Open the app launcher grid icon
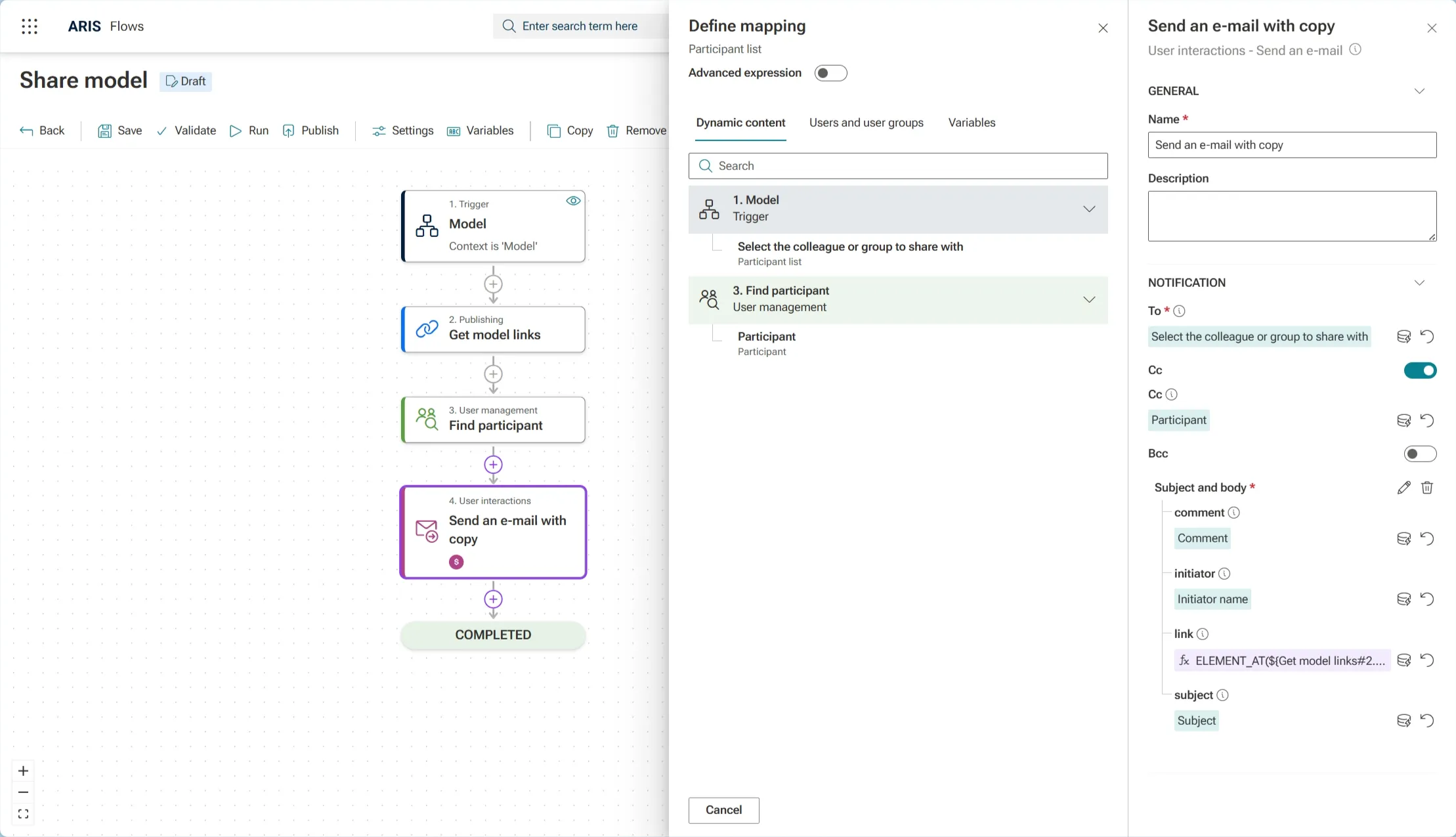1456x837 pixels. click(30, 26)
